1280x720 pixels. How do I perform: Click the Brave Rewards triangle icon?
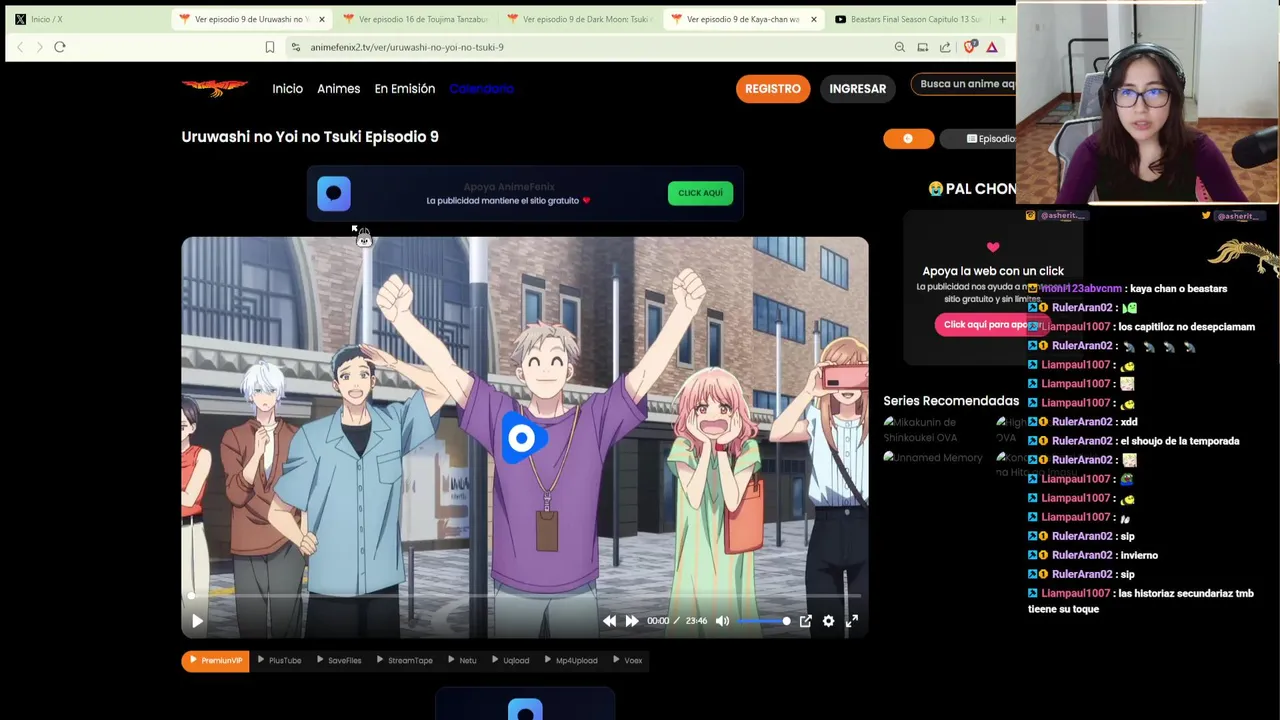coord(992,47)
